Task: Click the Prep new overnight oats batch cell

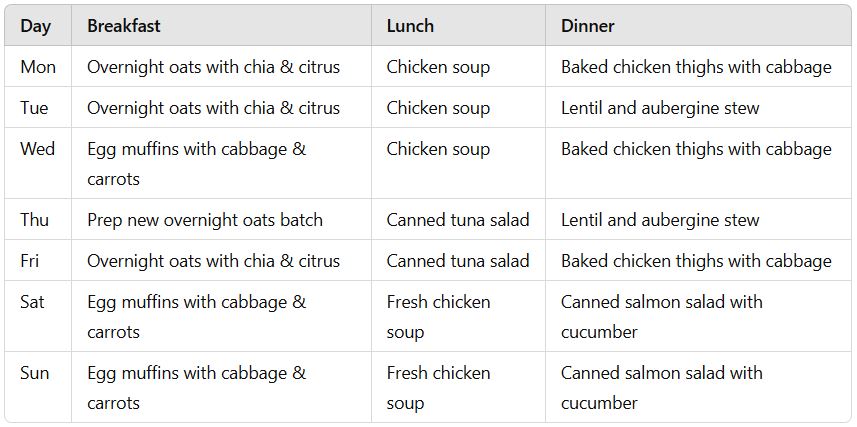Action: click(x=204, y=220)
